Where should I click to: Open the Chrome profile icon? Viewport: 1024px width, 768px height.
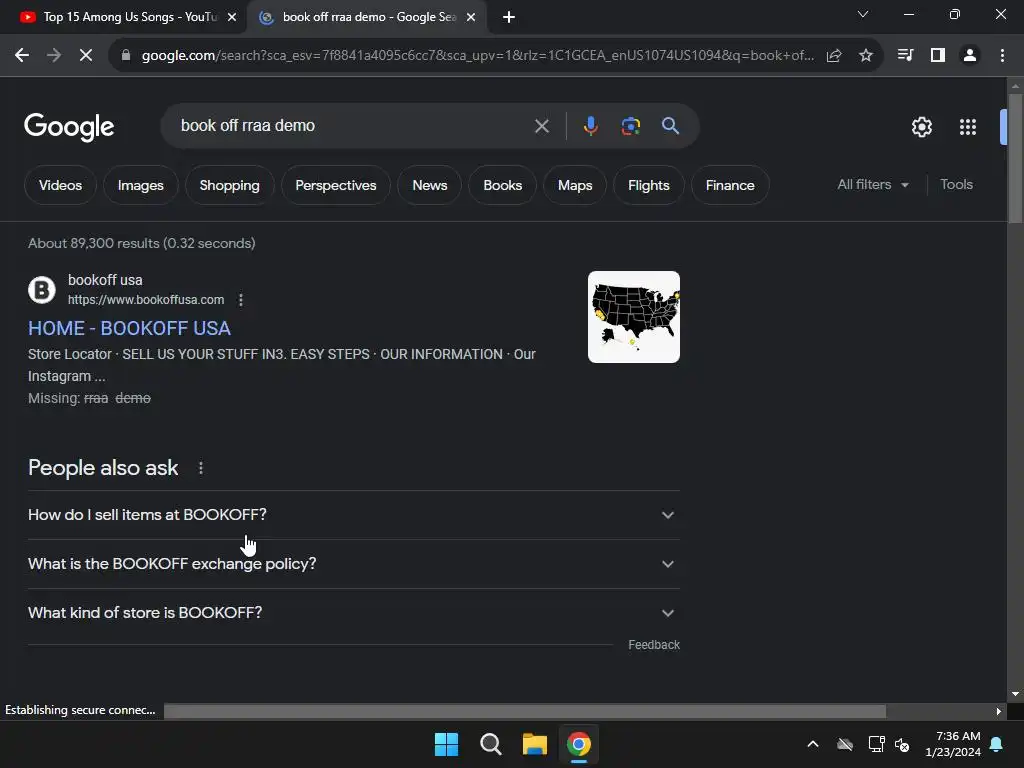970,56
